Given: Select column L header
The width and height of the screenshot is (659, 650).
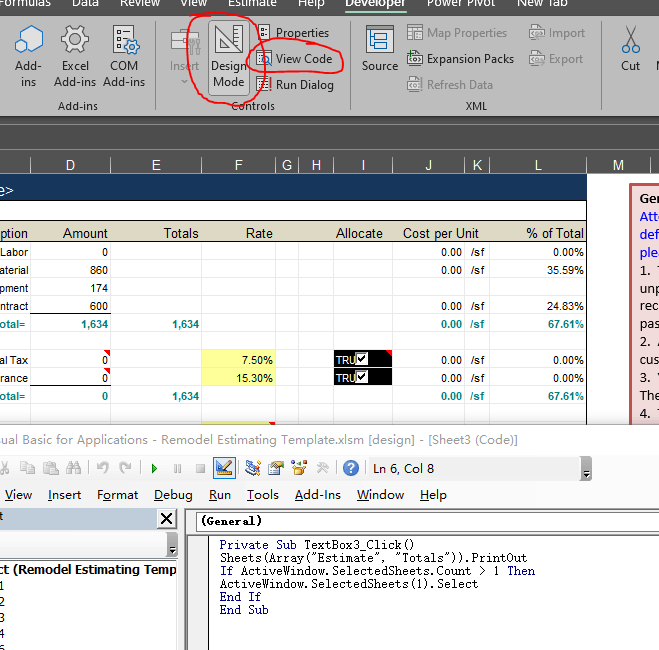Looking at the screenshot, I should tap(538, 165).
